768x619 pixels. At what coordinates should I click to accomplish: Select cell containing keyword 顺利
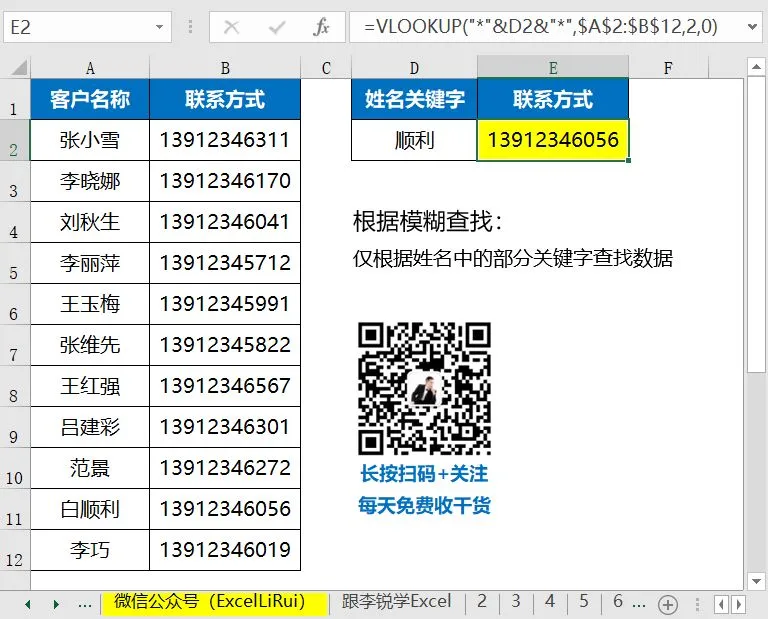(414, 140)
